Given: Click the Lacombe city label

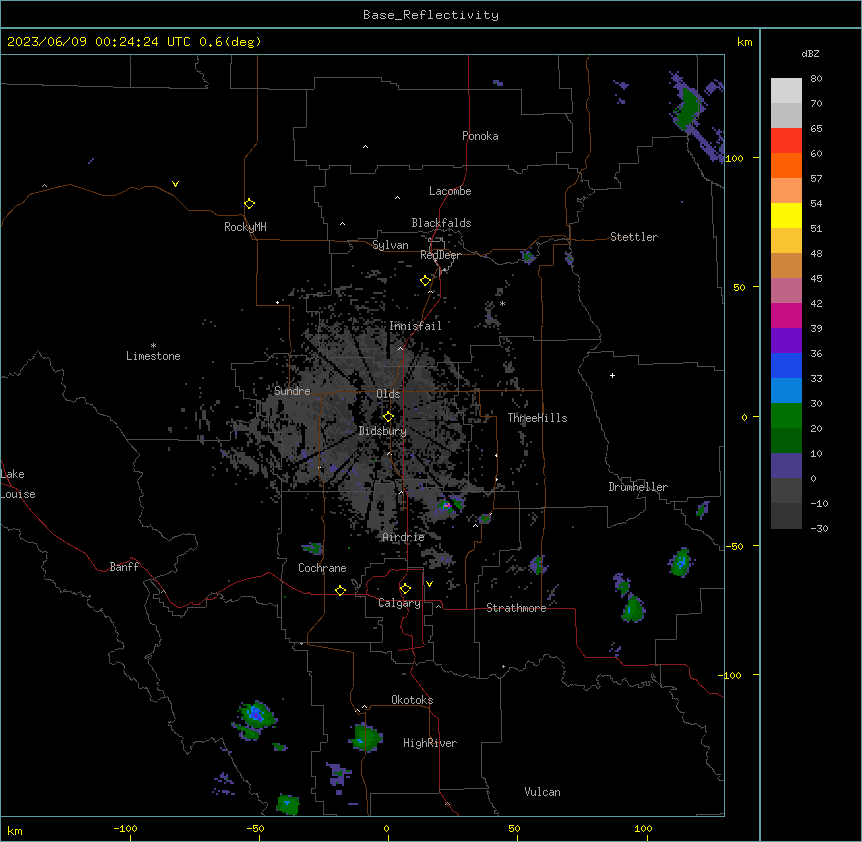Looking at the screenshot, I should click(450, 191).
